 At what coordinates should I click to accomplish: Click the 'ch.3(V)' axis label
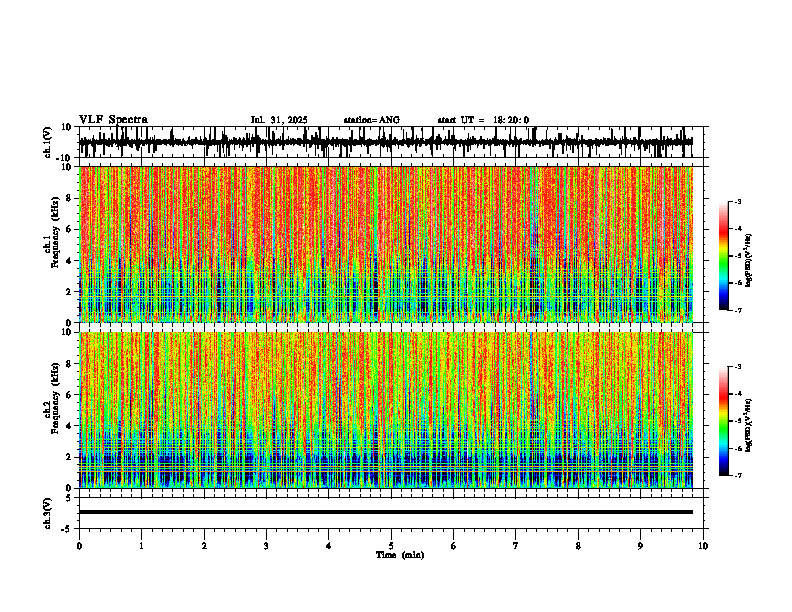(x=48, y=513)
